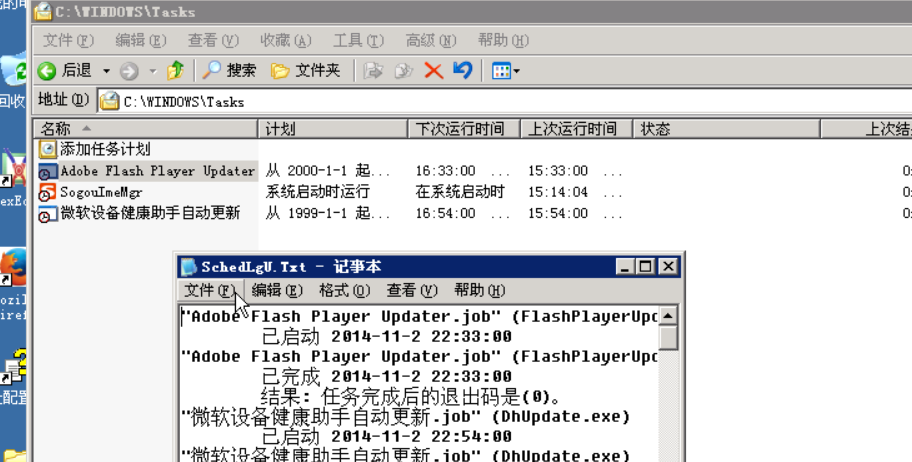The image size is (912, 462).
Task: Open Notepad 编辑(E) menu
Action: [277, 290]
